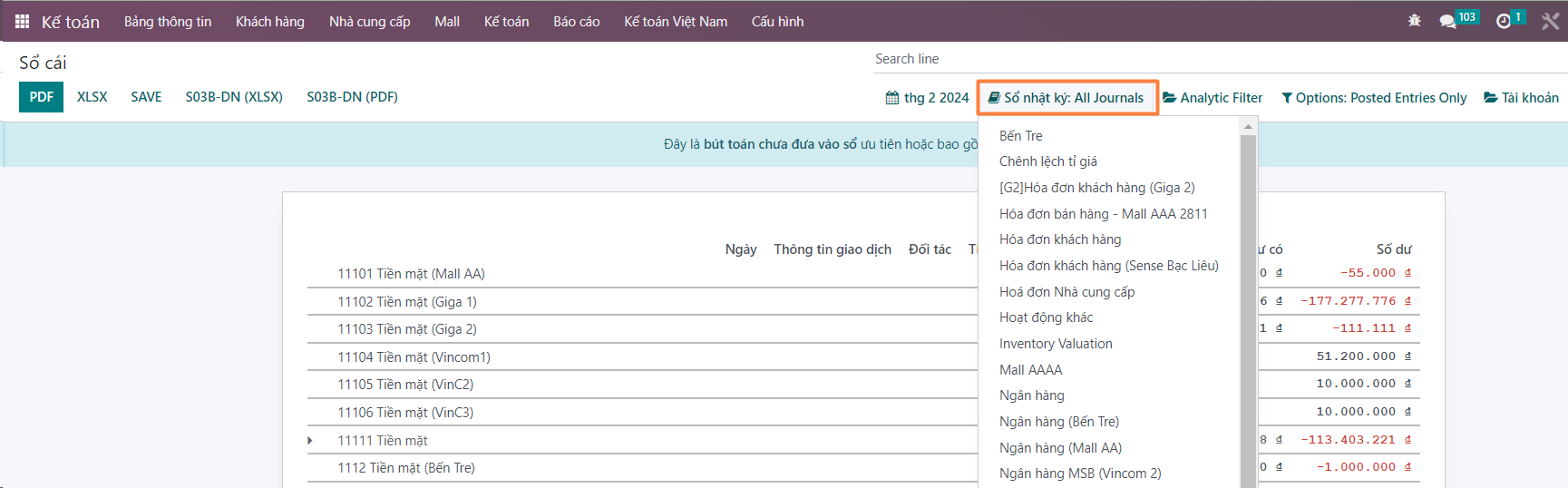
Task: Click the calendar icon next to thg 2 2024
Action: pyautogui.click(x=892, y=98)
